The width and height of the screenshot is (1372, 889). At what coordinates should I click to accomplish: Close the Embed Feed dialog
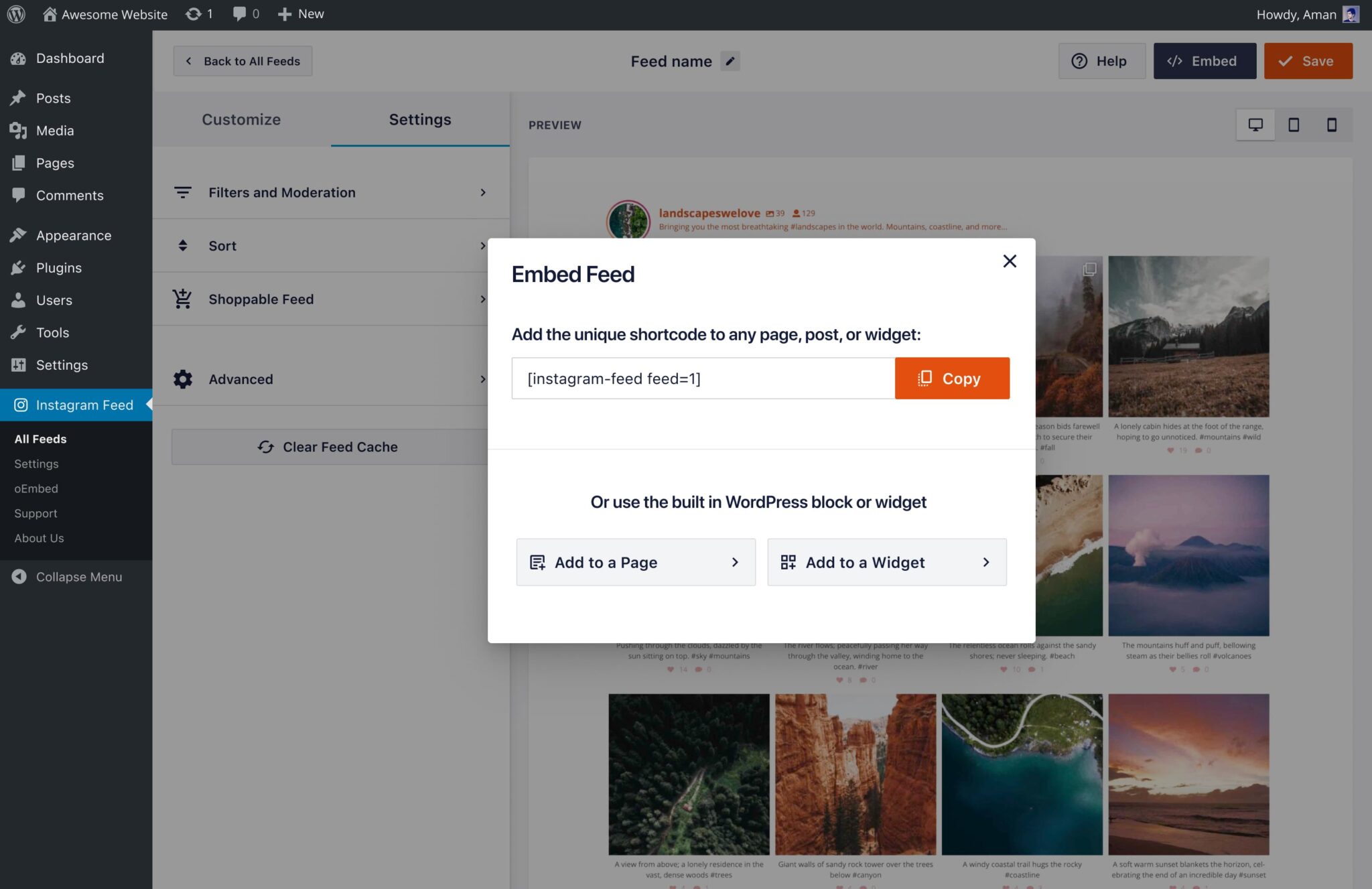point(1010,261)
